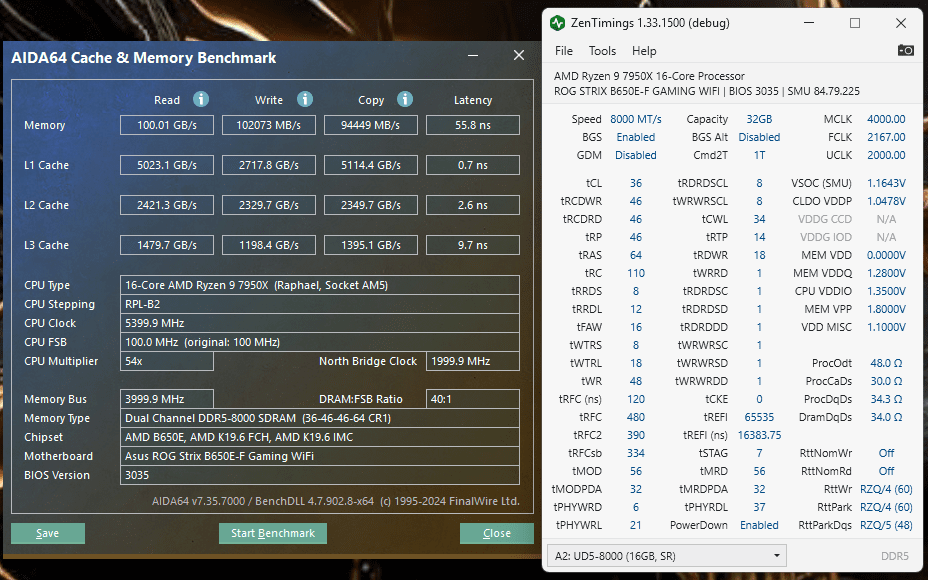Click the CPU Stepping RPL-B2 field

(320, 304)
